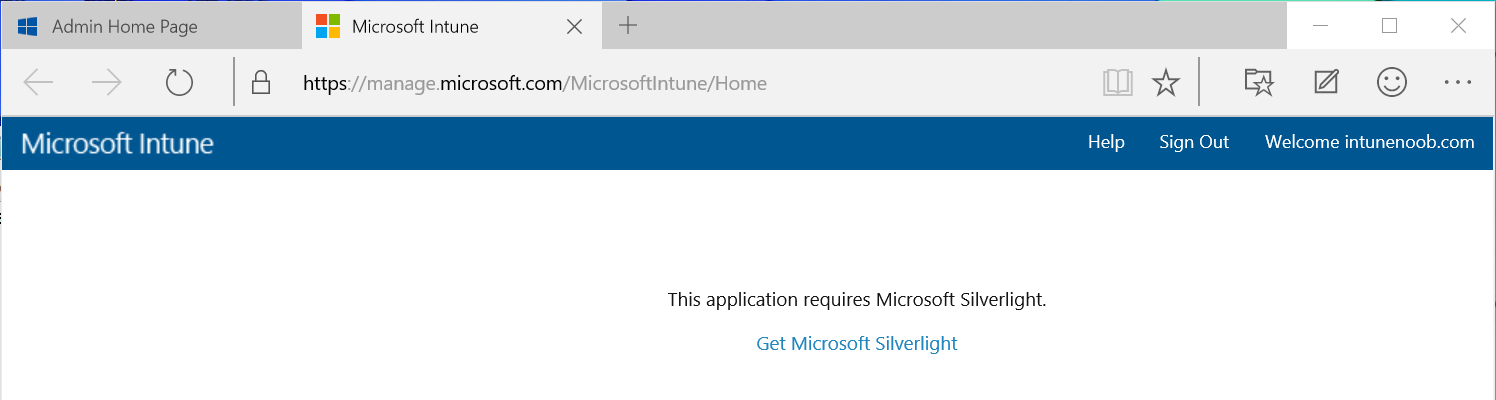Screen dimensions: 1496x400
Task: Refresh the current page
Action: pyautogui.click(x=179, y=83)
